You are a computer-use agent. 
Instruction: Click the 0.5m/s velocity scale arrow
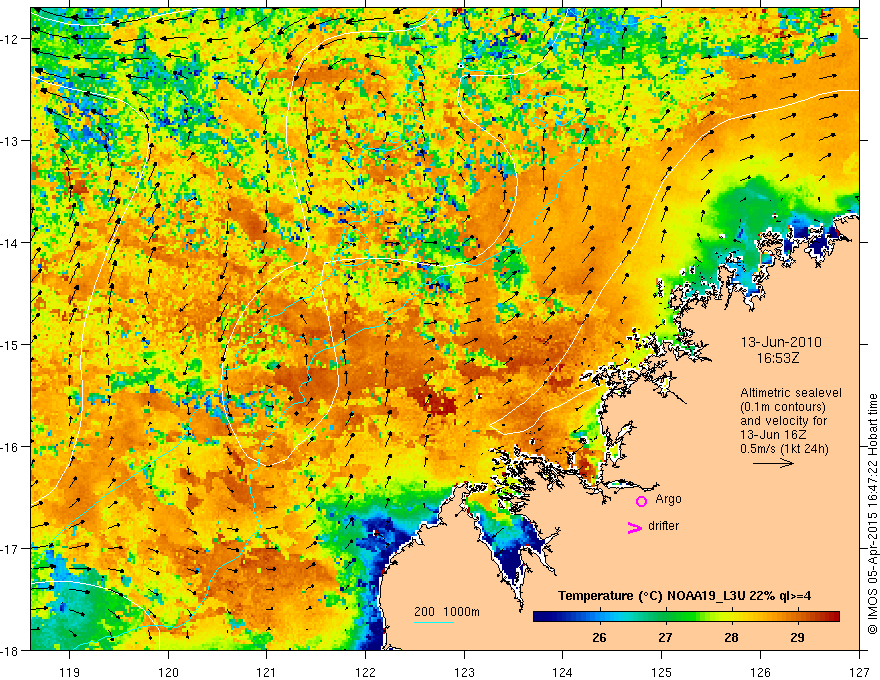(x=773, y=463)
